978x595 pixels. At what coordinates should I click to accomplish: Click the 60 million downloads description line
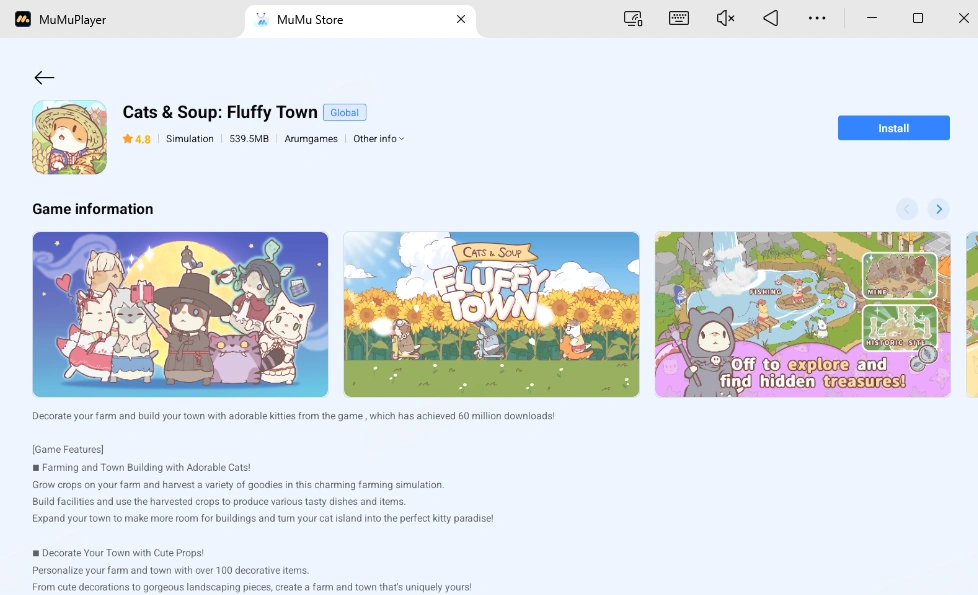[x=293, y=415]
